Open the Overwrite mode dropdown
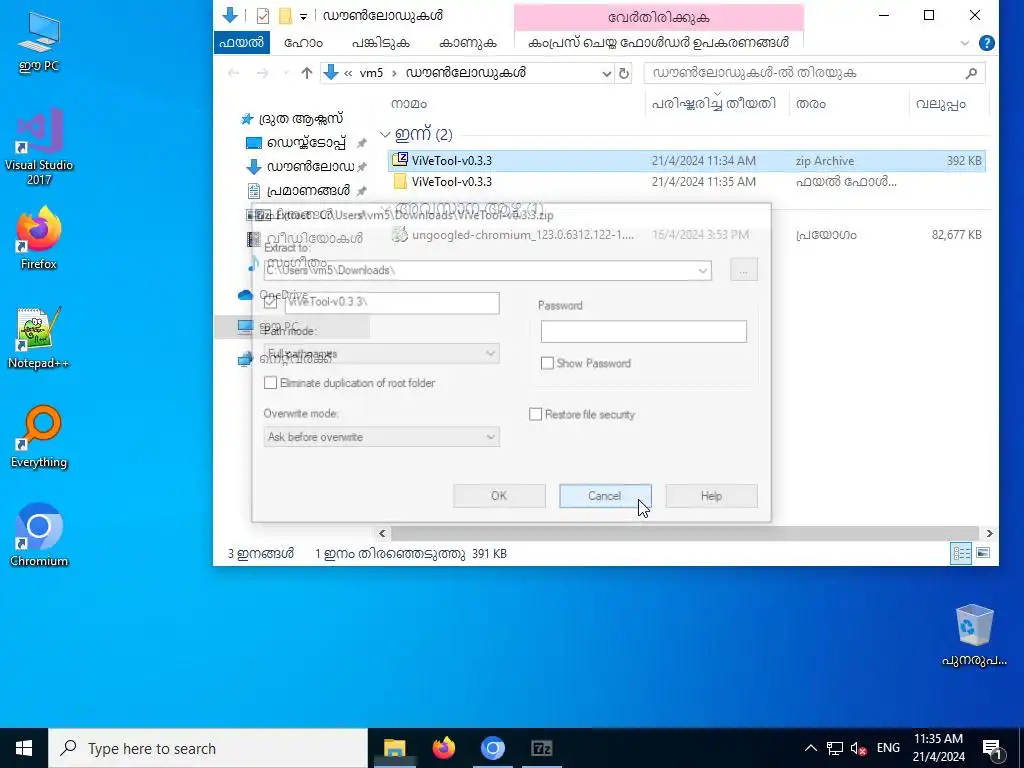The width and height of the screenshot is (1024, 768). (x=381, y=437)
